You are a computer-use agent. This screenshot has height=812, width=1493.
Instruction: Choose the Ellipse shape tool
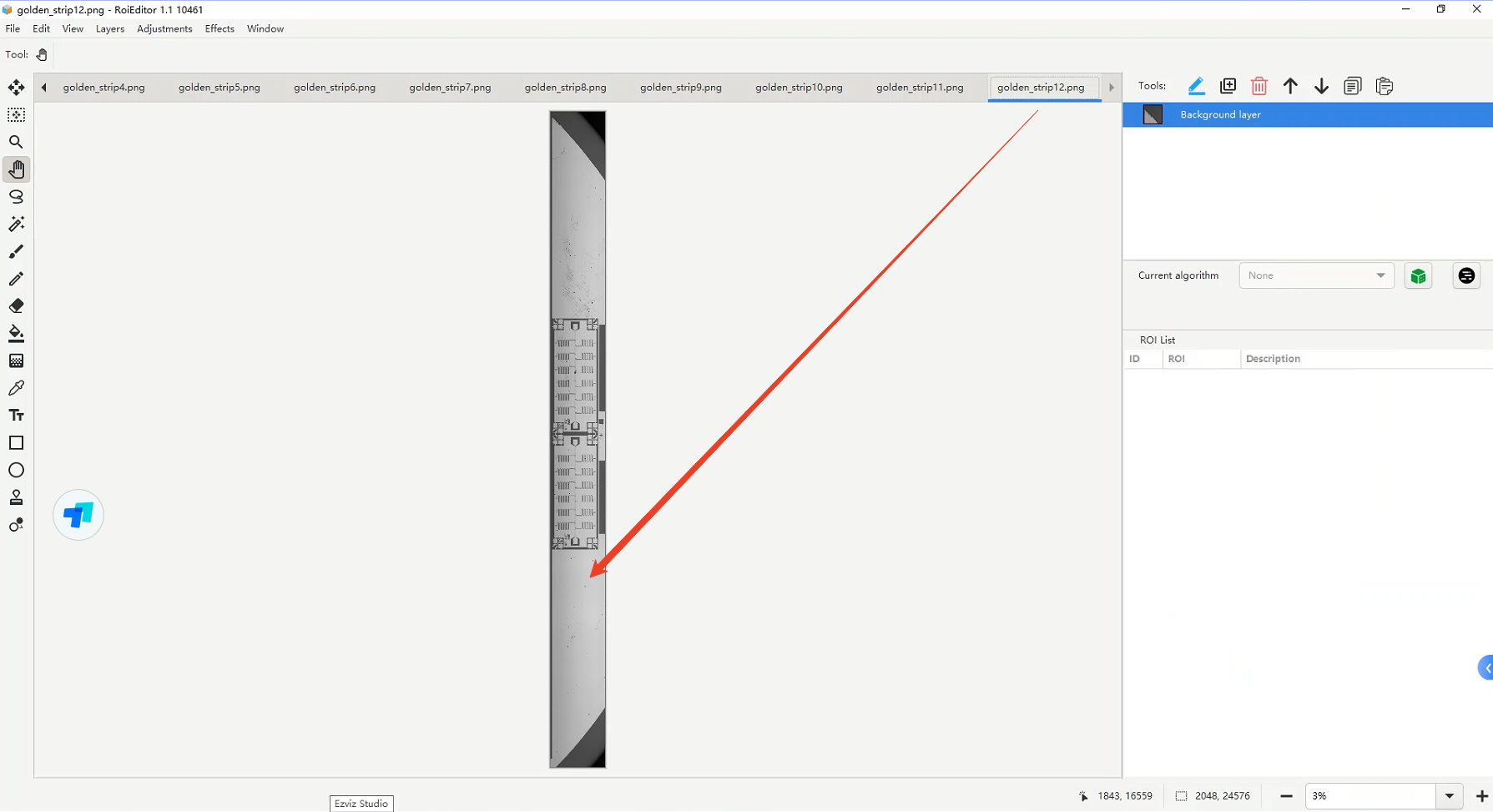point(16,471)
